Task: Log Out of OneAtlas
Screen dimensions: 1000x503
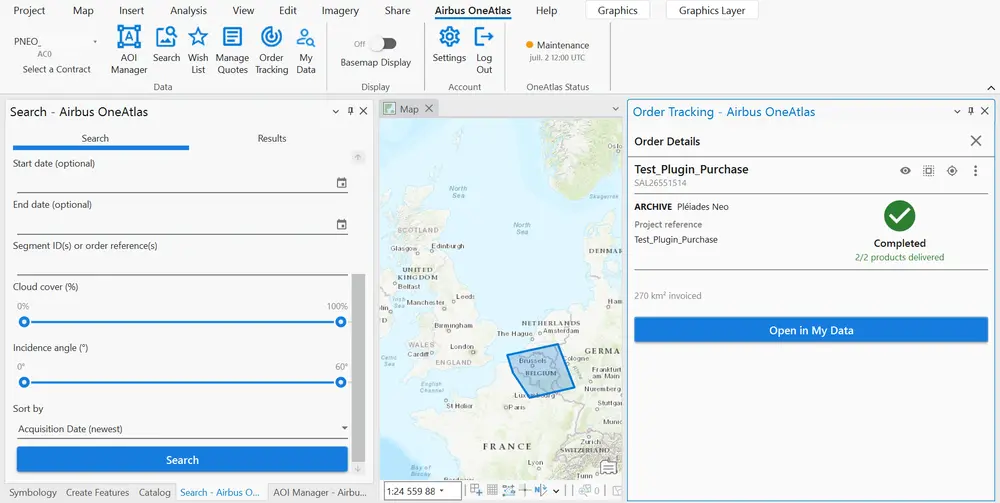Action: [484, 50]
